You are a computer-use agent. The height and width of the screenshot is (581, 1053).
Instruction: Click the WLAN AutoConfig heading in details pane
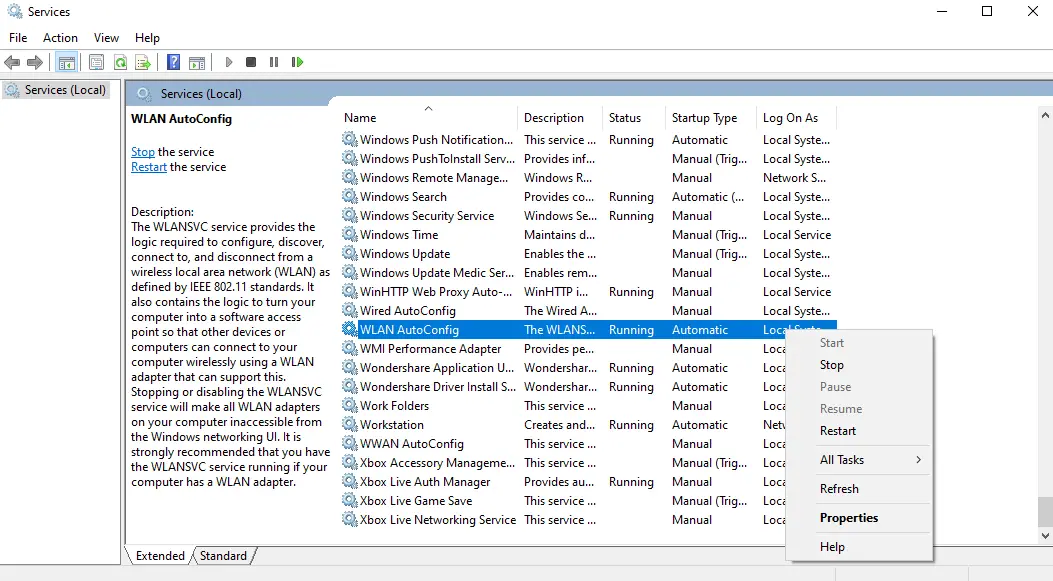181,119
